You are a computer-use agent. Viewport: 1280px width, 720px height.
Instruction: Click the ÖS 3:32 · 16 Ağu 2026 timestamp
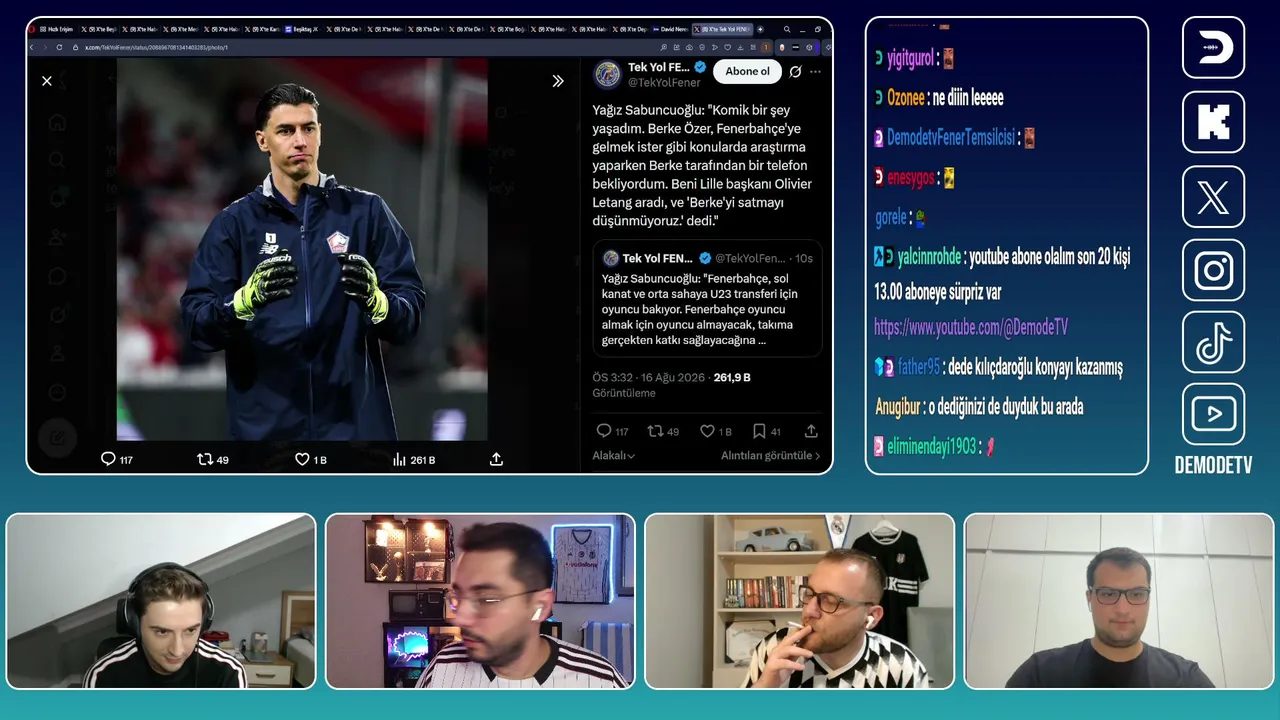click(x=649, y=378)
